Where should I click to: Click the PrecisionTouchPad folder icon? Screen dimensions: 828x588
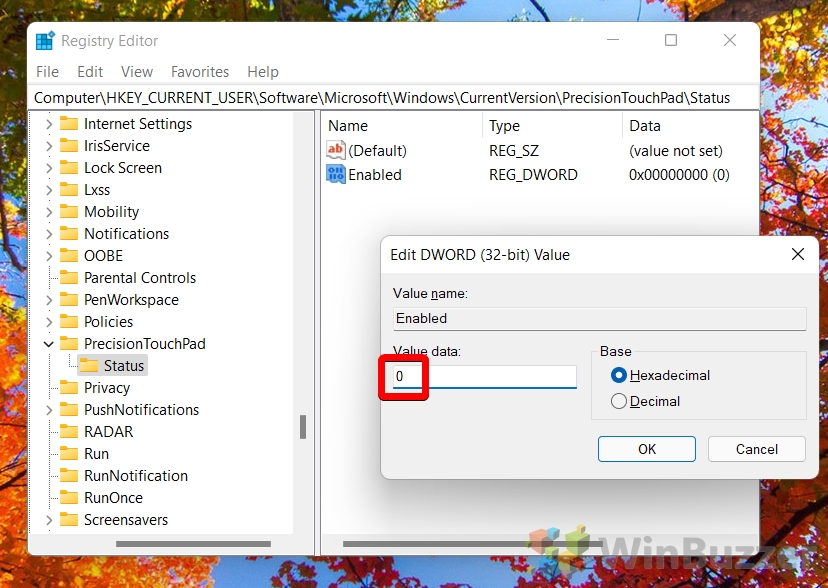pos(69,344)
